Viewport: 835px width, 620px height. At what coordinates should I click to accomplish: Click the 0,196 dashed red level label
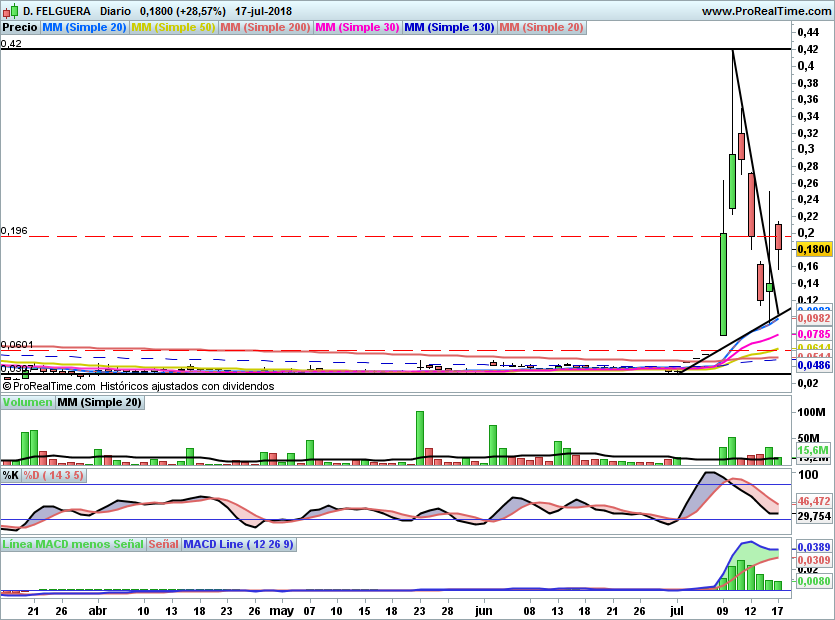coord(14,231)
